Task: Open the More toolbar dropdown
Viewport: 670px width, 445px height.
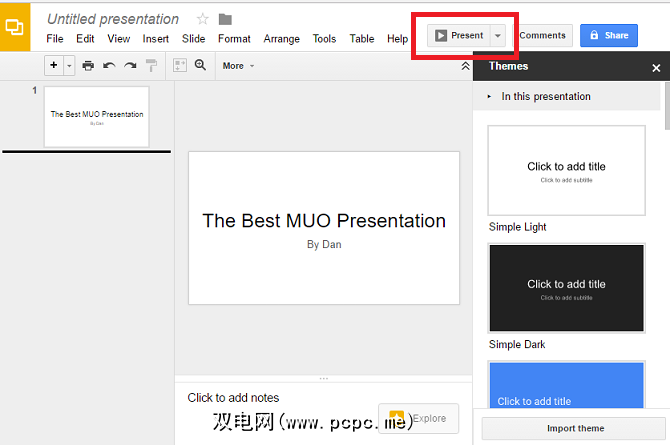Action: click(238, 66)
